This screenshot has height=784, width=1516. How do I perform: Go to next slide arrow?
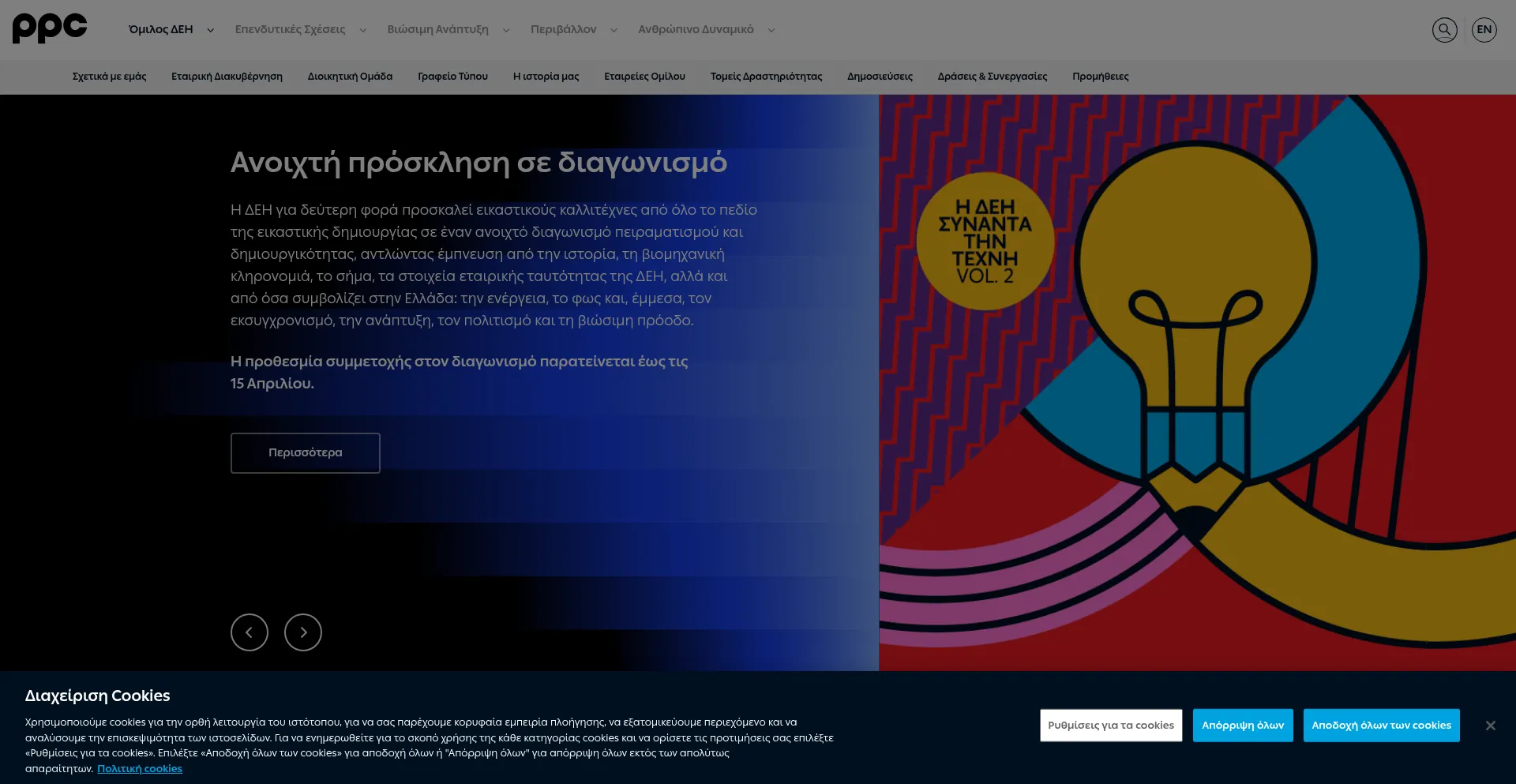coord(303,632)
